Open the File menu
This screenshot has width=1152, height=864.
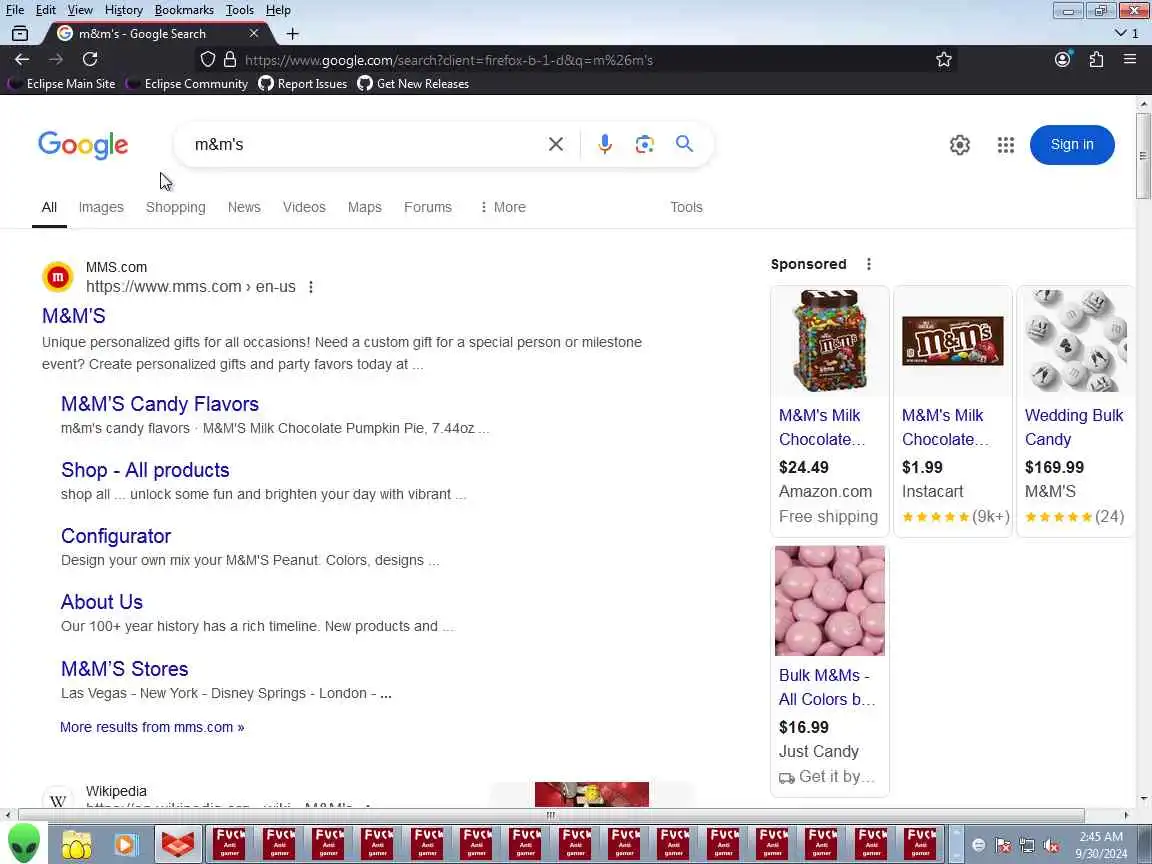point(15,10)
